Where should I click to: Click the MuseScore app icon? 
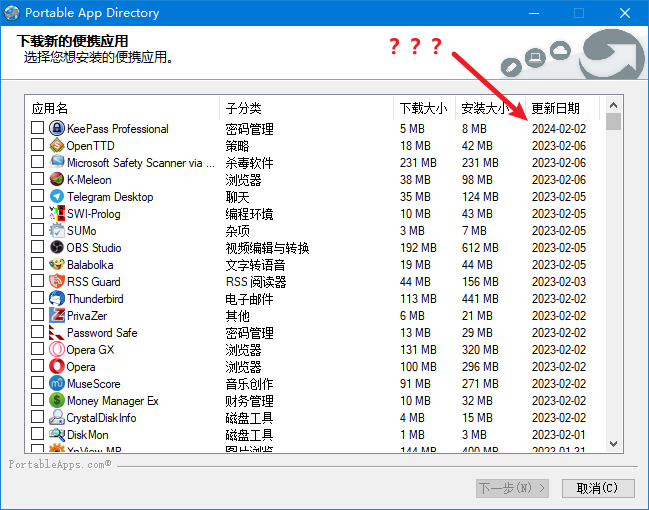[x=57, y=384]
